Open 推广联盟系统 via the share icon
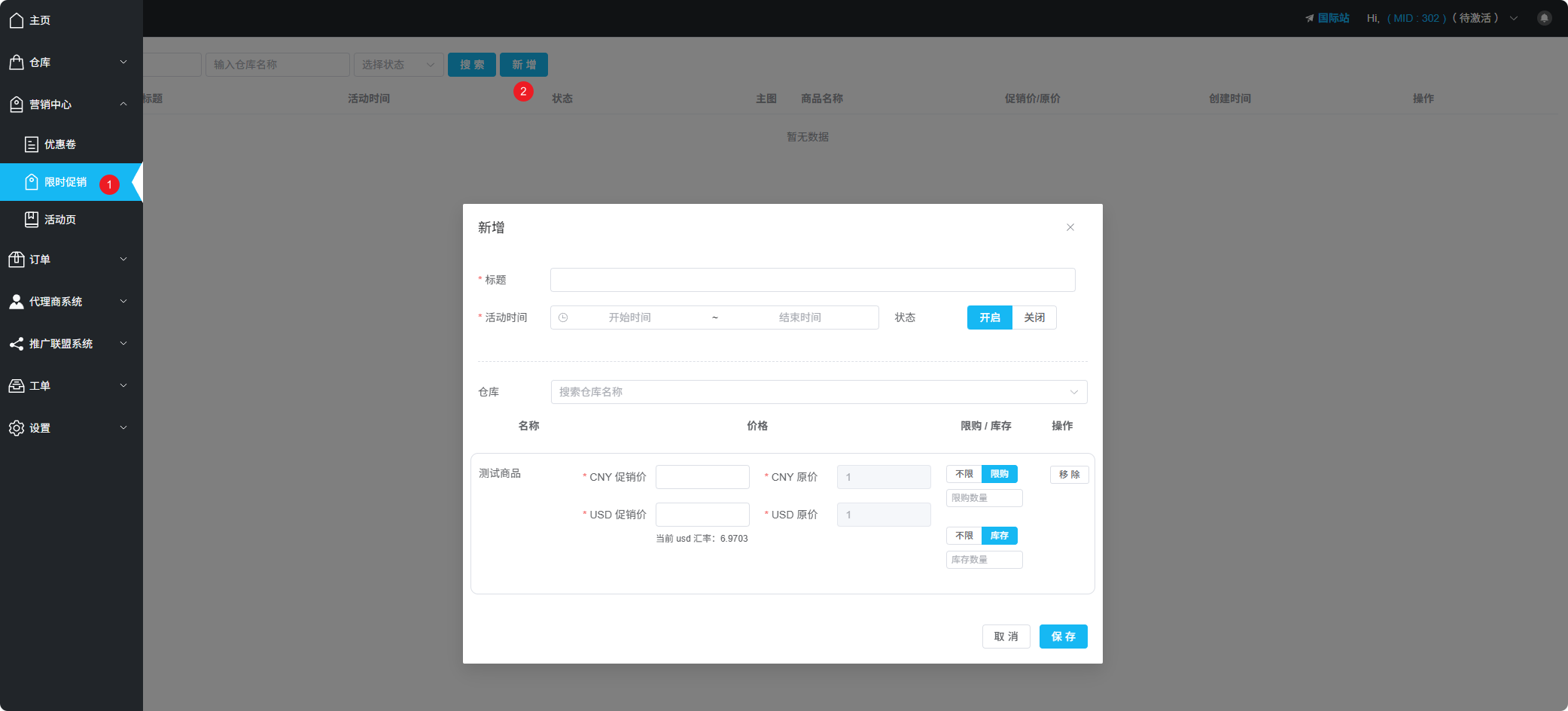Viewport: 1568px width, 711px height. [x=17, y=344]
